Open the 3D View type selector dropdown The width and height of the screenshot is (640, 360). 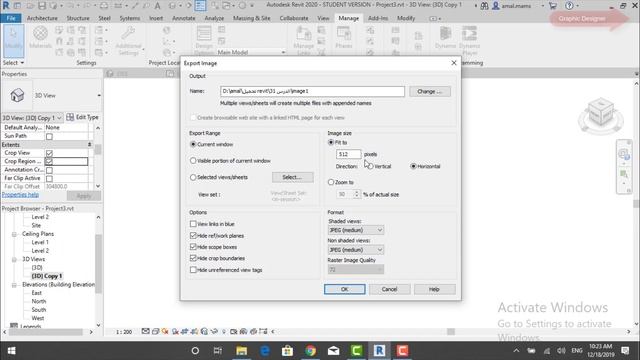pyautogui.click(x=51, y=95)
